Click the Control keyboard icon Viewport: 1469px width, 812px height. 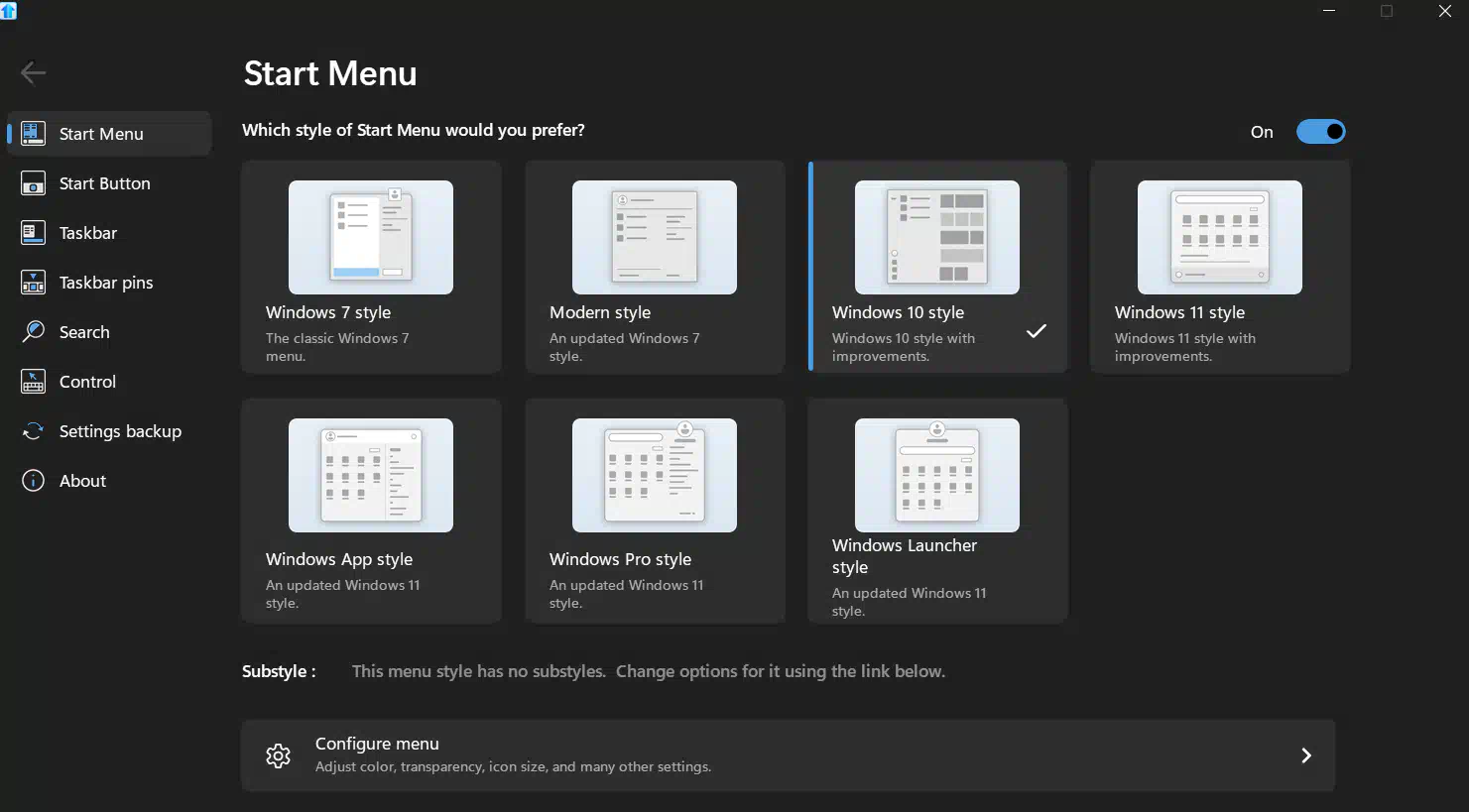33,382
